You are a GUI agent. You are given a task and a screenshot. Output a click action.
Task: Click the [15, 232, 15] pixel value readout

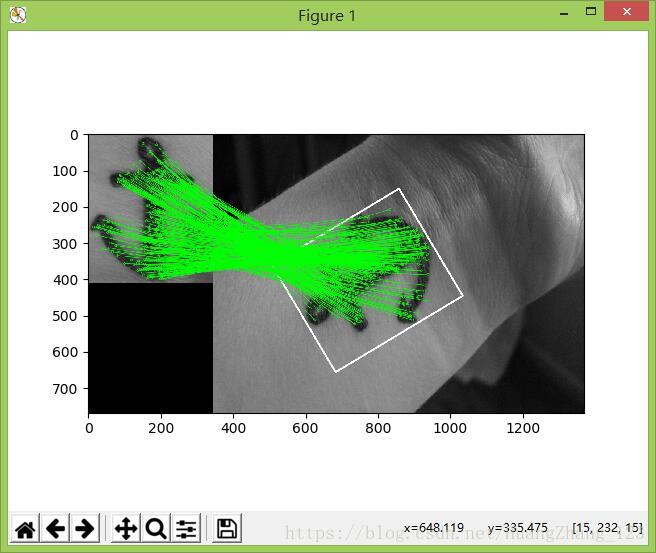pyautogui.click(x=607, y=527)
